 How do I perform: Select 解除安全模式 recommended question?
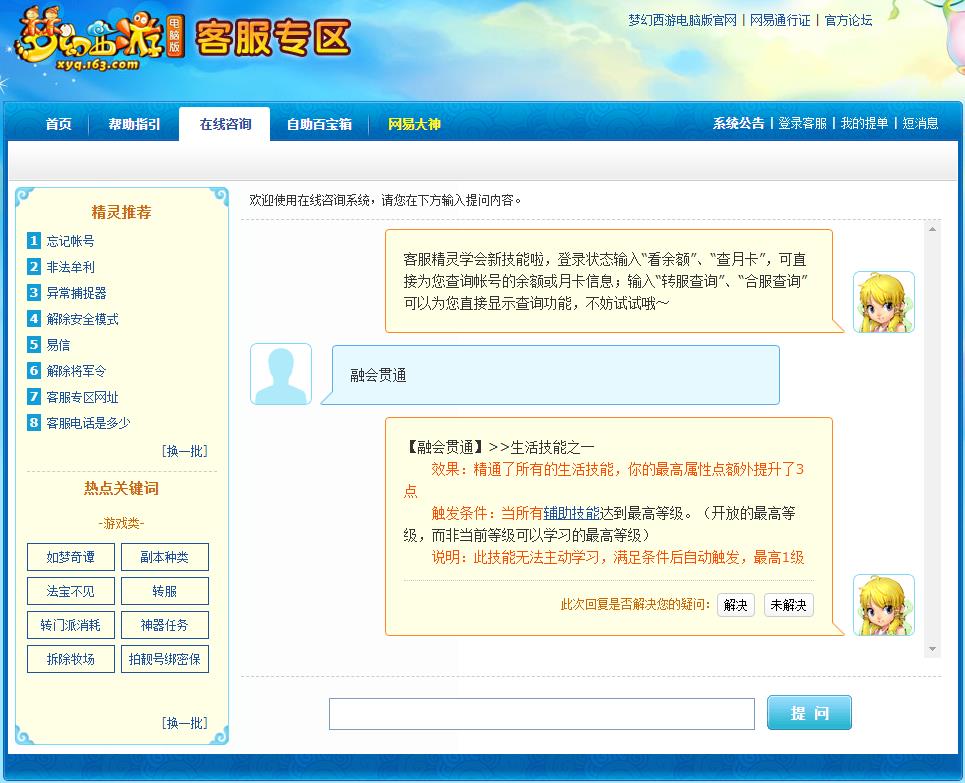tap(82, 319)
